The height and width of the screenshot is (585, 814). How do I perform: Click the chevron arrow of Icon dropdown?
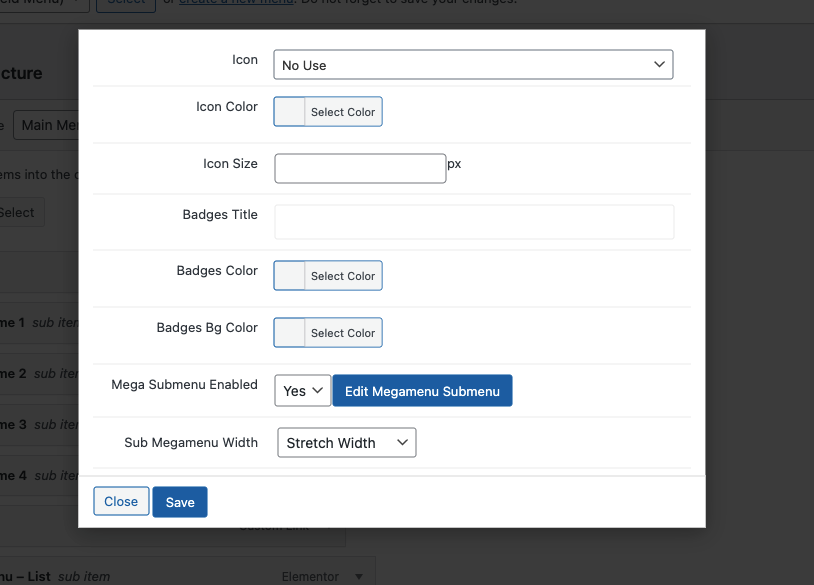point(659,65)
